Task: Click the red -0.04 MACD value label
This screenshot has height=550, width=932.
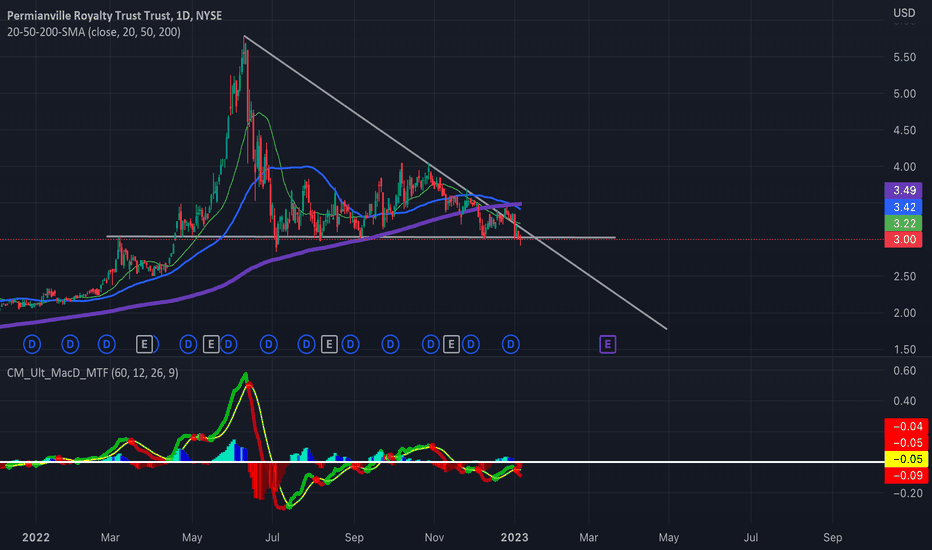Action: 907,426
